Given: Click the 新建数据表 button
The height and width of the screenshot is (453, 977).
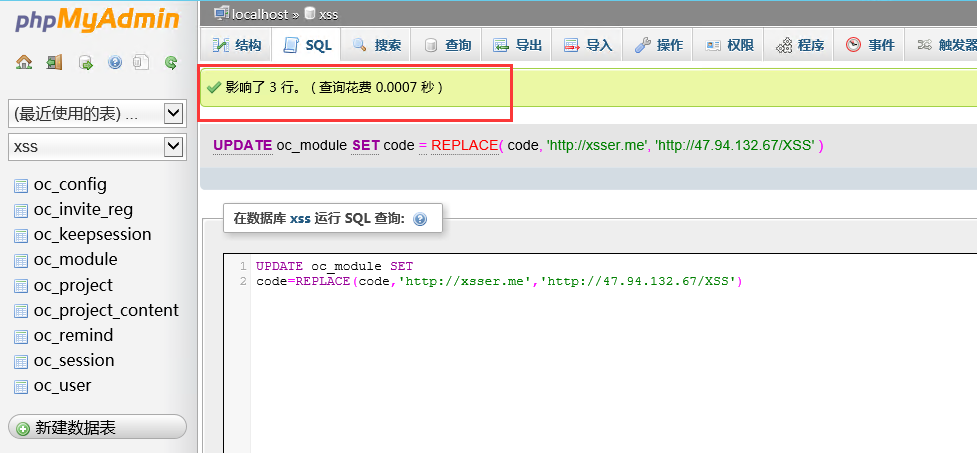Looking at the screenshot, I should point(97,427).
